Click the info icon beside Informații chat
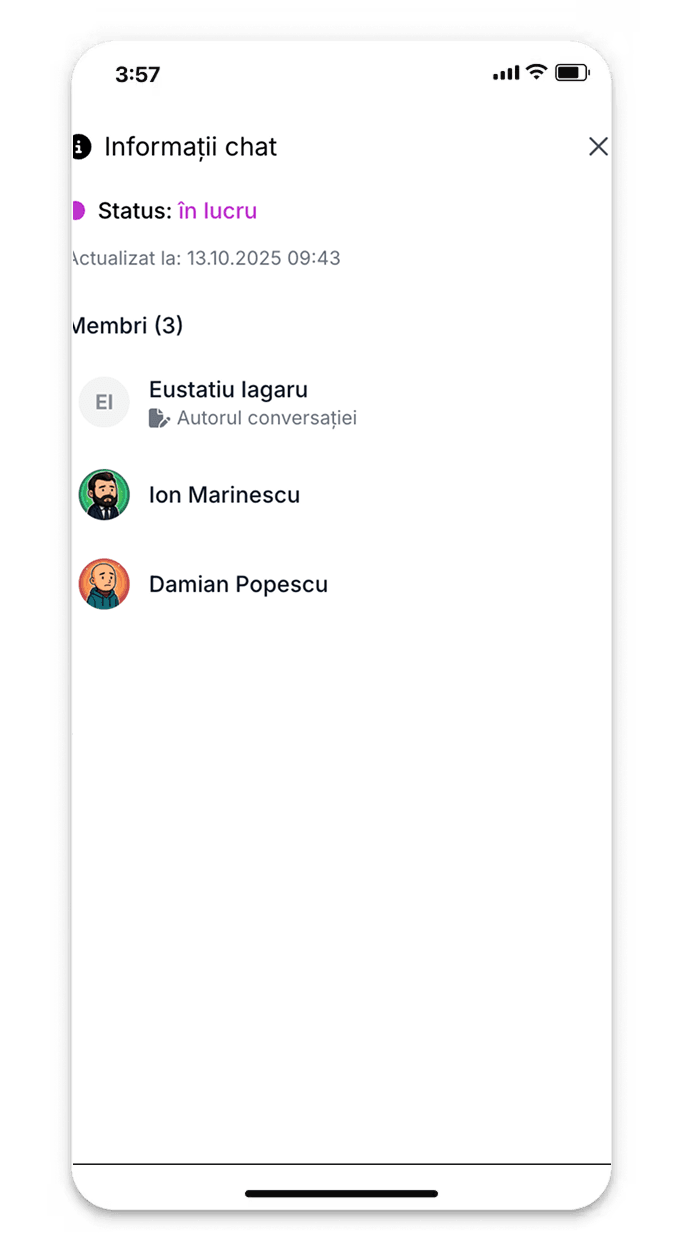 (80, 147)
